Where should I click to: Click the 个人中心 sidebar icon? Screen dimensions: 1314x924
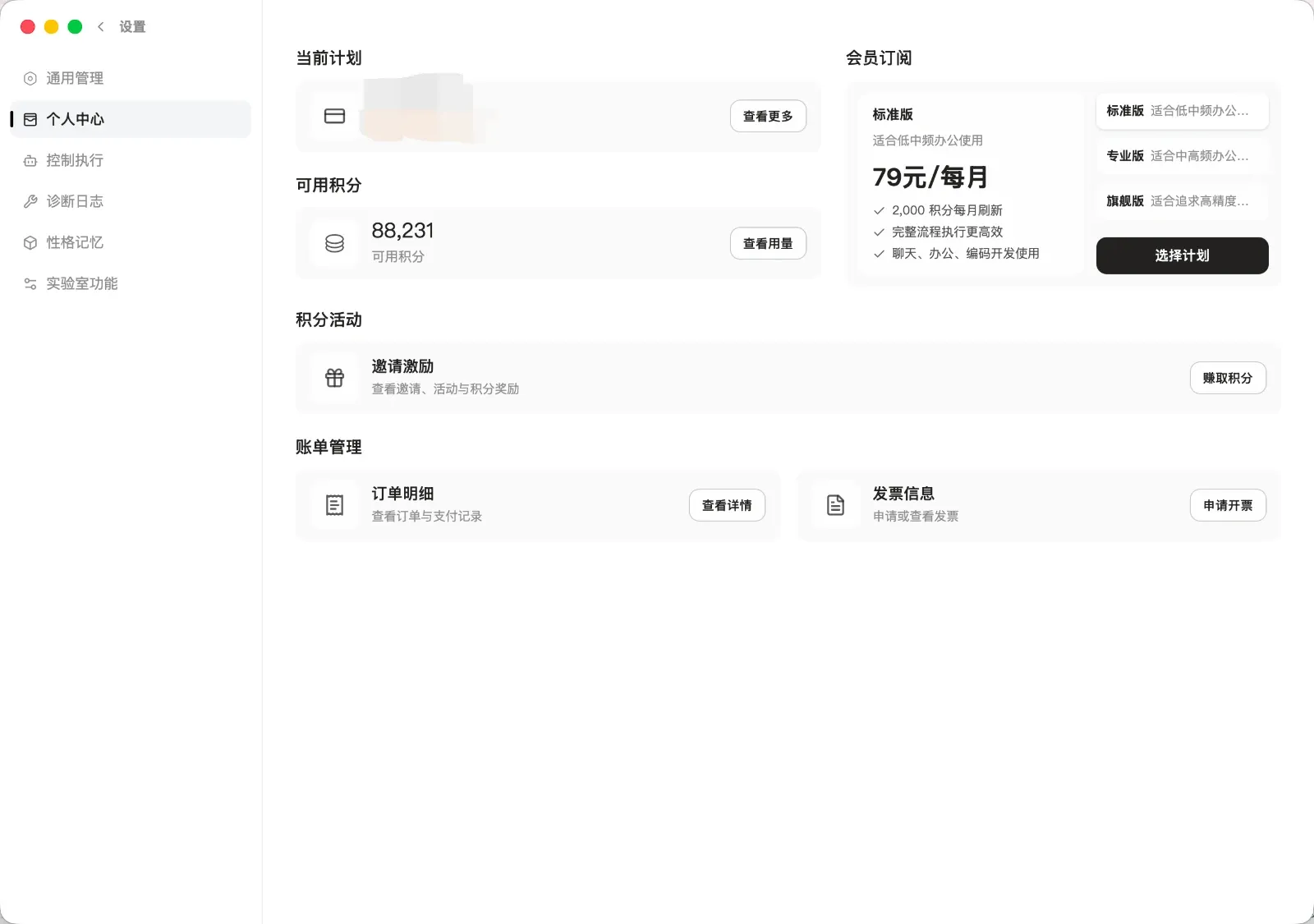tap(30, 120)
